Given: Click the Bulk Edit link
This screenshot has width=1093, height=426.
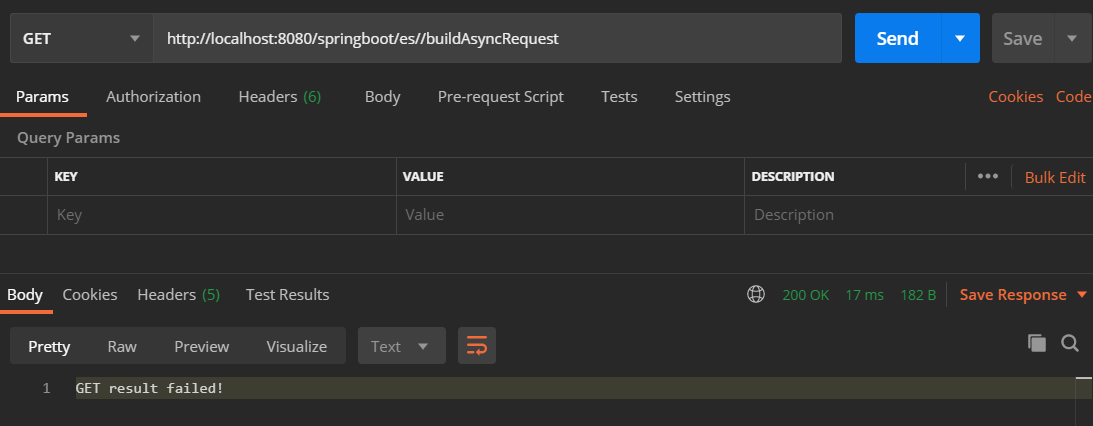Looking at the screenshot, I should pos(1055,177).
